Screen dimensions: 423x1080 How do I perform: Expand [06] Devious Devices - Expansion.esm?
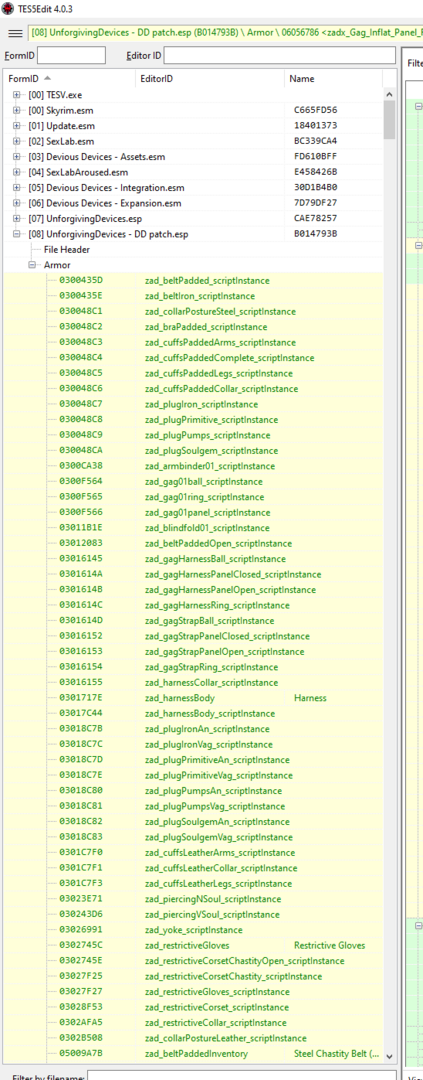pyautogui.click(x=17, y=203)
